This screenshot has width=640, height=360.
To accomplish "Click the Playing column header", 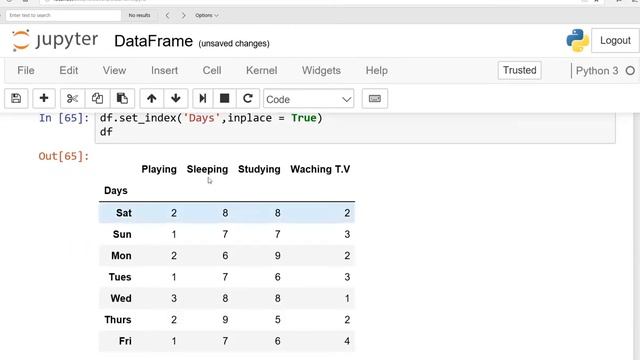I will point(159,169).
